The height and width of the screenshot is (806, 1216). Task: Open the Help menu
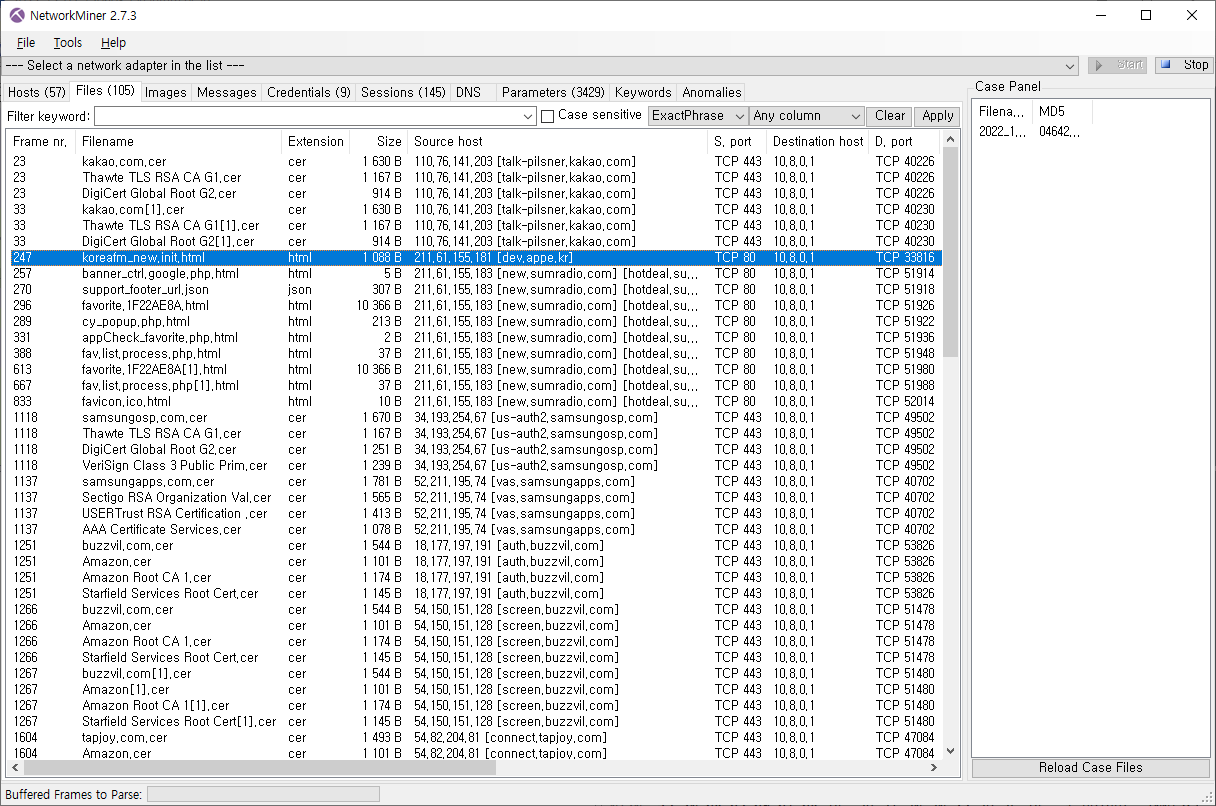tap(113, 43)
